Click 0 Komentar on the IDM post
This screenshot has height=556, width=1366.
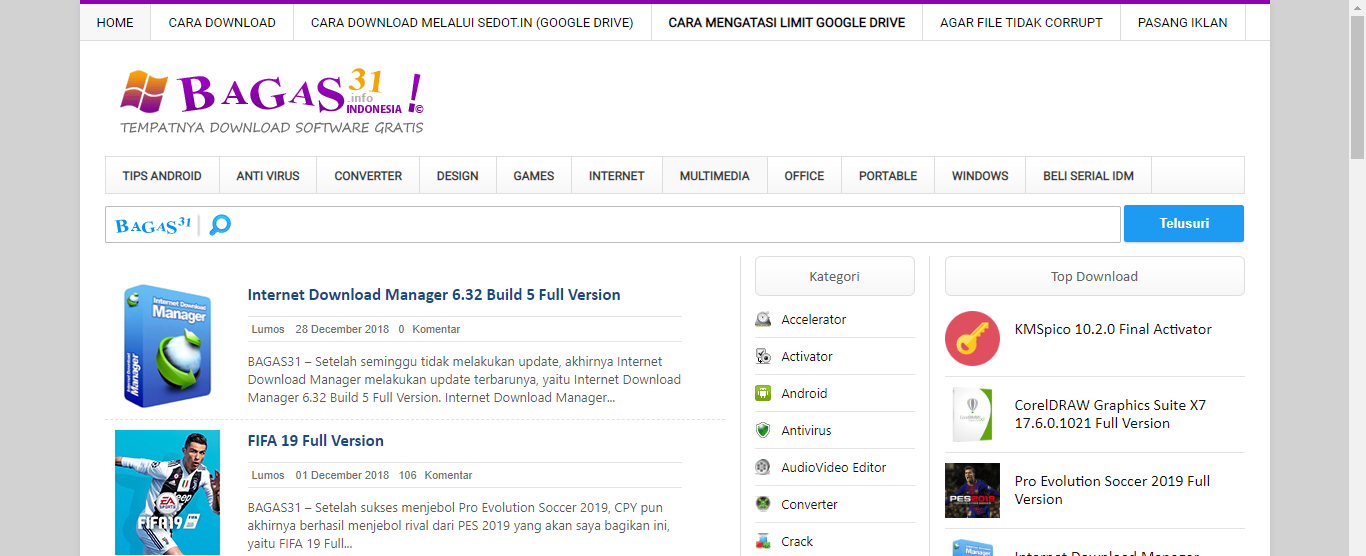pyautogui.click(x=429, y=329)
